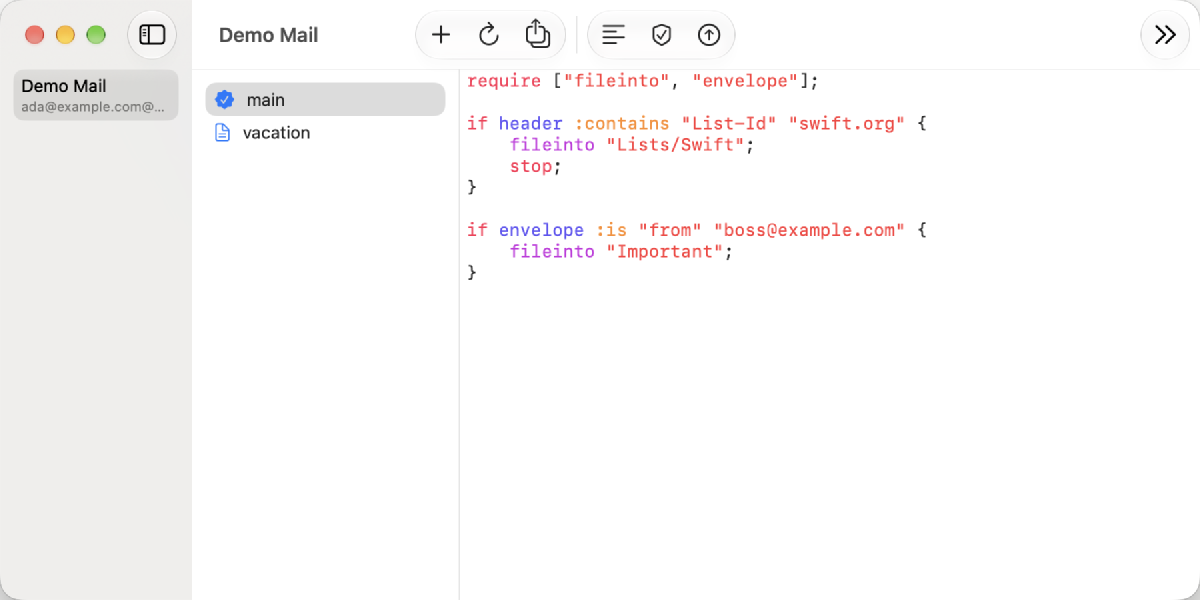Click the require line in editor
Image resolution: width=1200 pixels, height=600 pixels.
[643, 81]
